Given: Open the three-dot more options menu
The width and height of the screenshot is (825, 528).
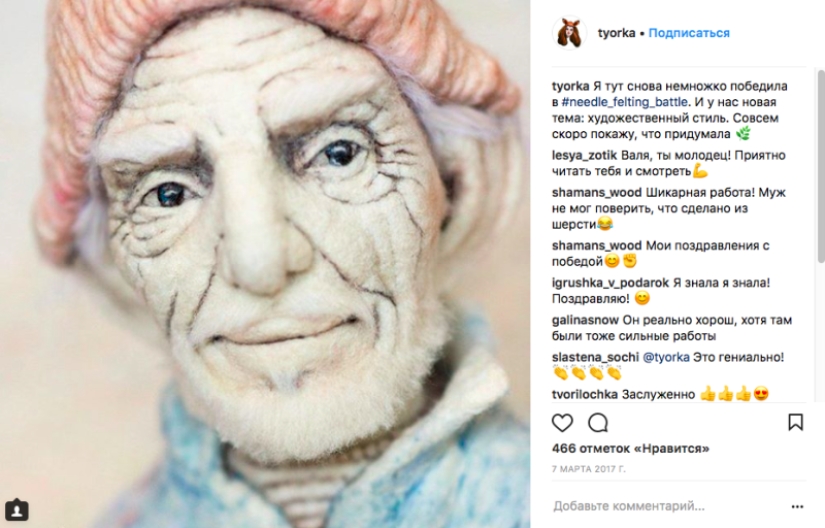Looking at the screenshot, I should 798,507.
